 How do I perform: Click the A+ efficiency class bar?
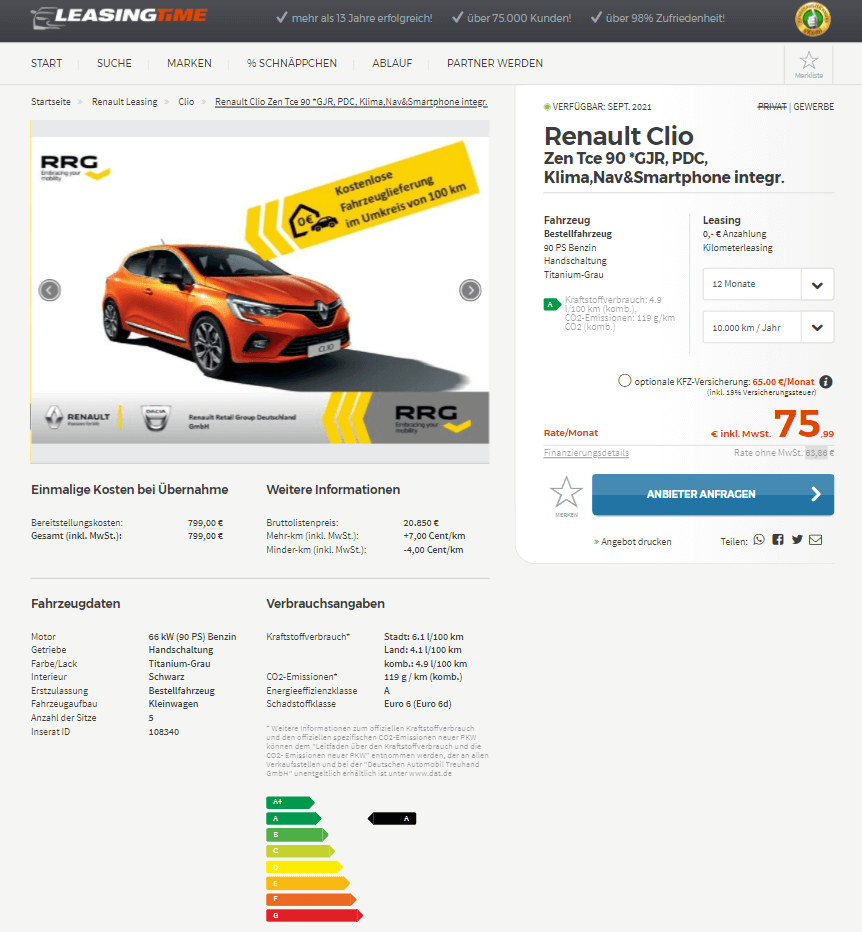[x=290, y=802]
